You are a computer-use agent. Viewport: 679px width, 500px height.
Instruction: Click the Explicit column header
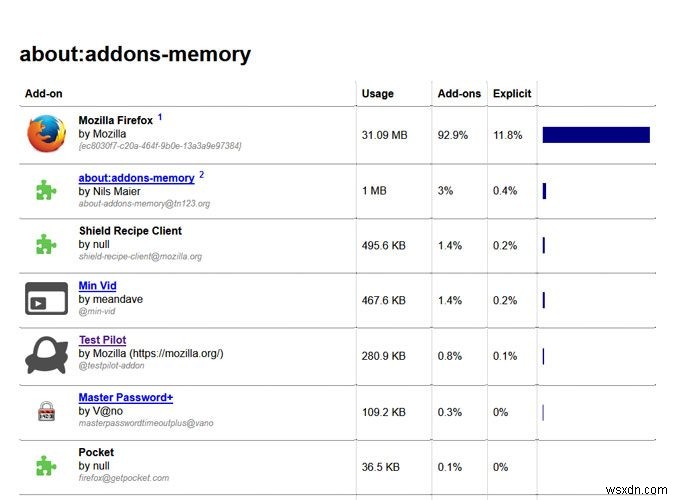512,94
